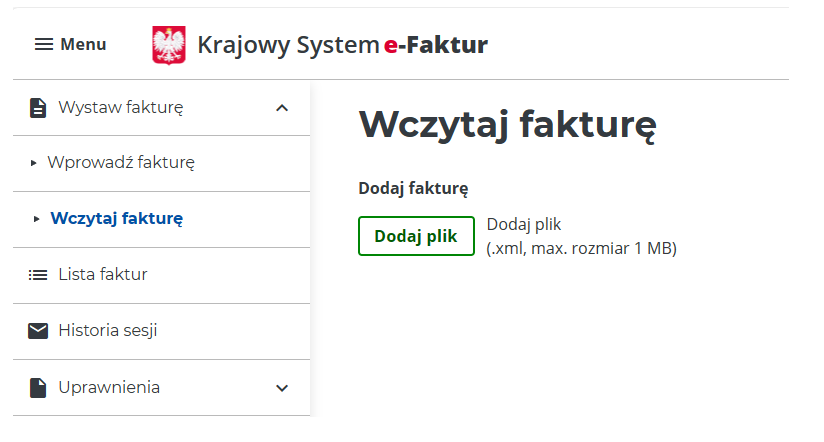Go to Historia sesji
This screenshot has width=824, height=442.
pyautogui.click(x=108, y=331)
